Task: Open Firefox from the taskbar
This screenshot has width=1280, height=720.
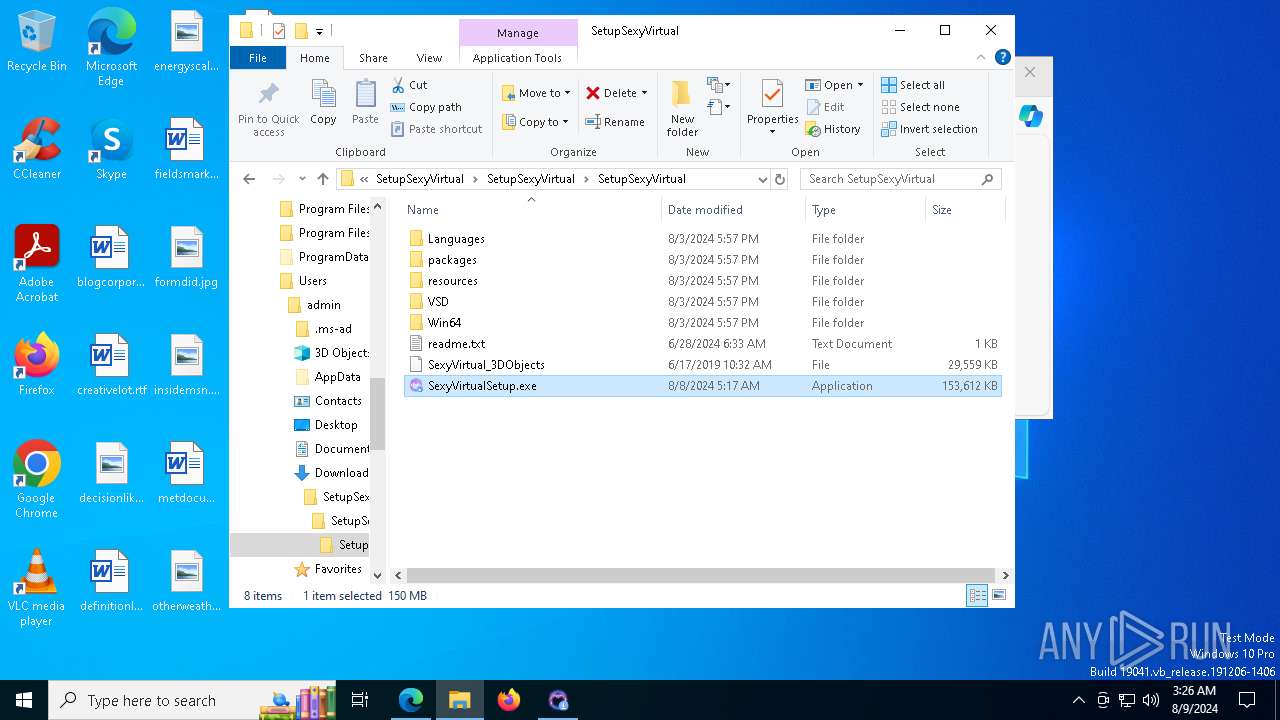Action: (509, 700)
